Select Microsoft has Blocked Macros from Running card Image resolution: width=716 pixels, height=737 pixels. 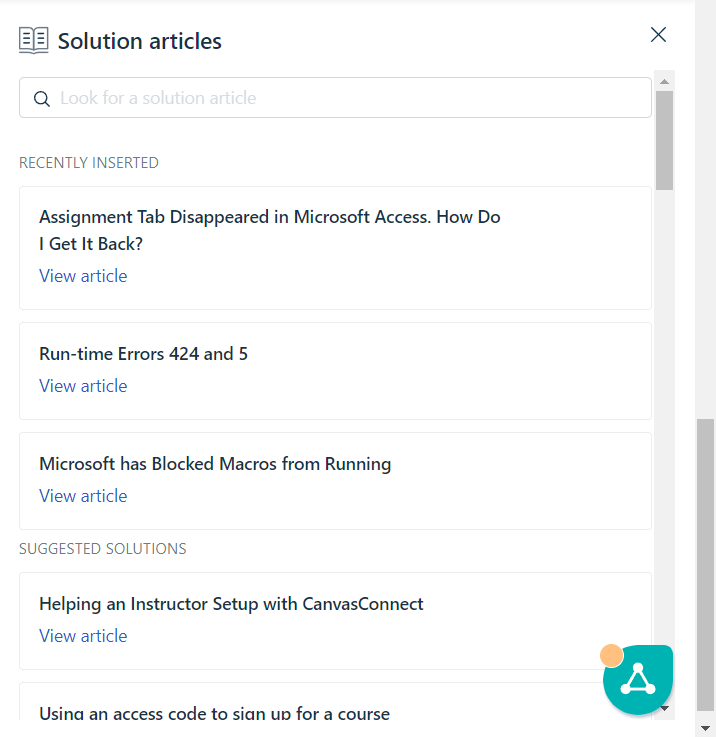point(335,481)
